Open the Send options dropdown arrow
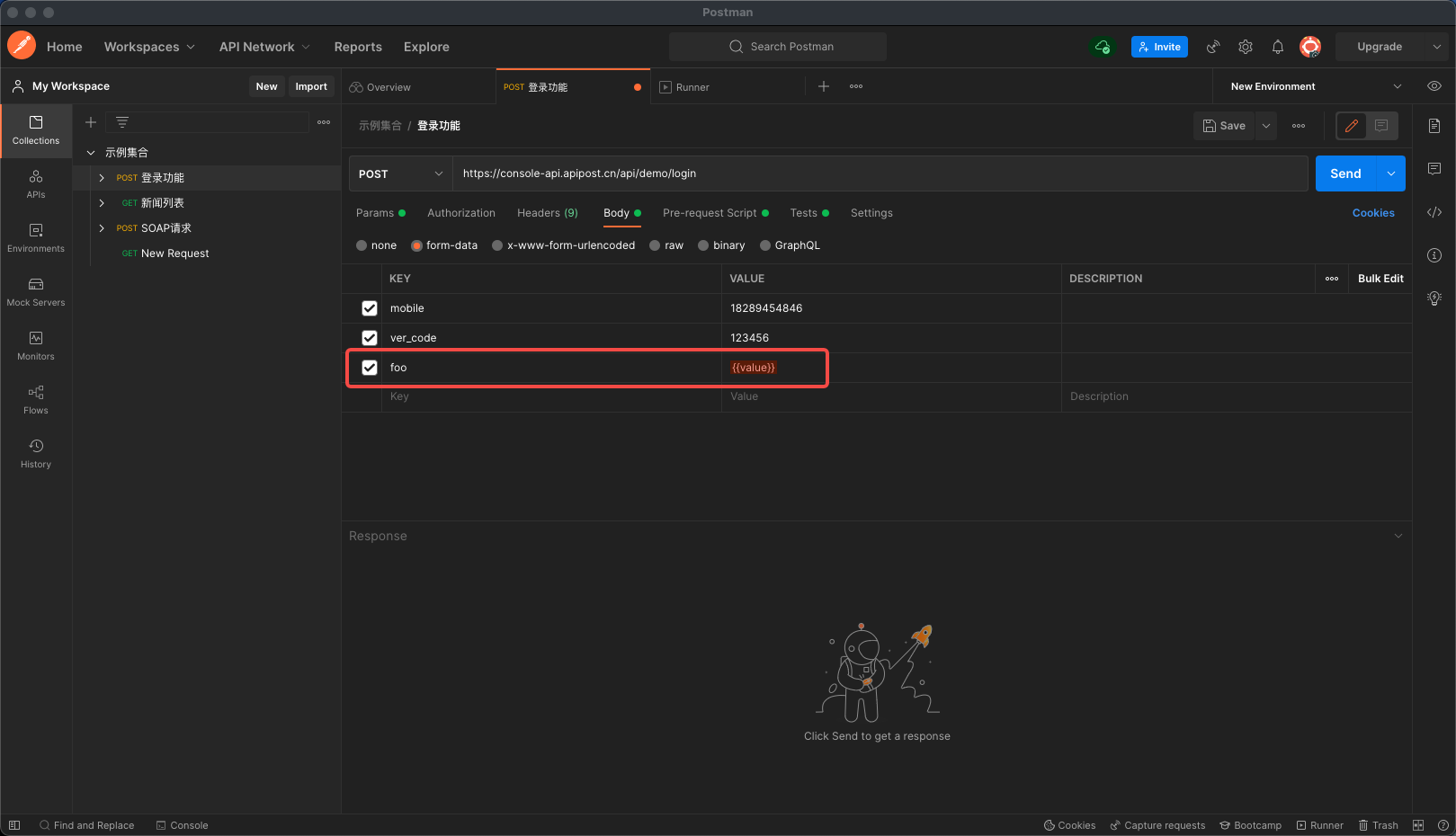This screenshot has height=836, width=1456. [1391, 173]
